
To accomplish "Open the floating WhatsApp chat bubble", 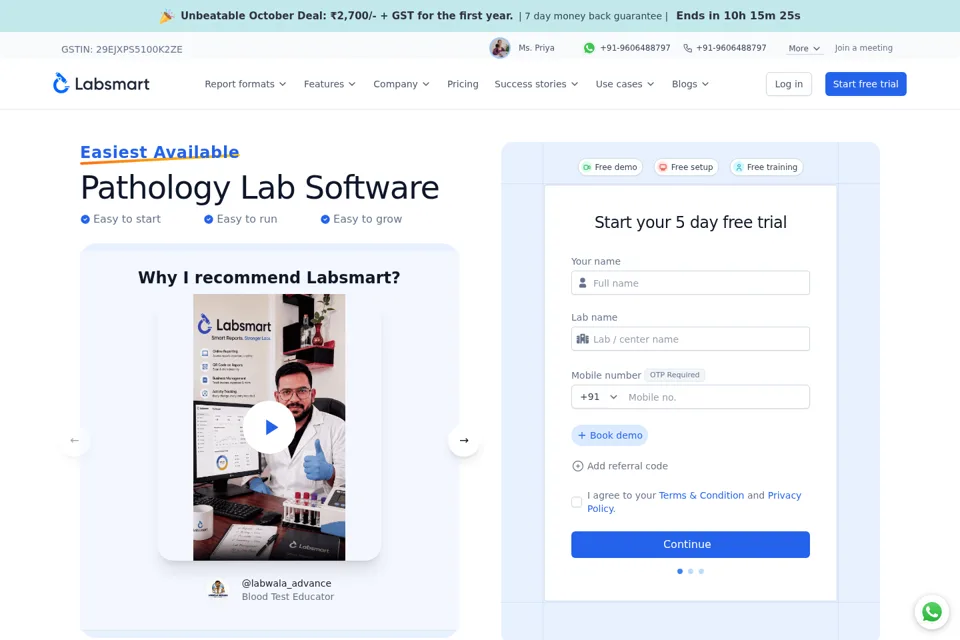I will coord(931,611).
